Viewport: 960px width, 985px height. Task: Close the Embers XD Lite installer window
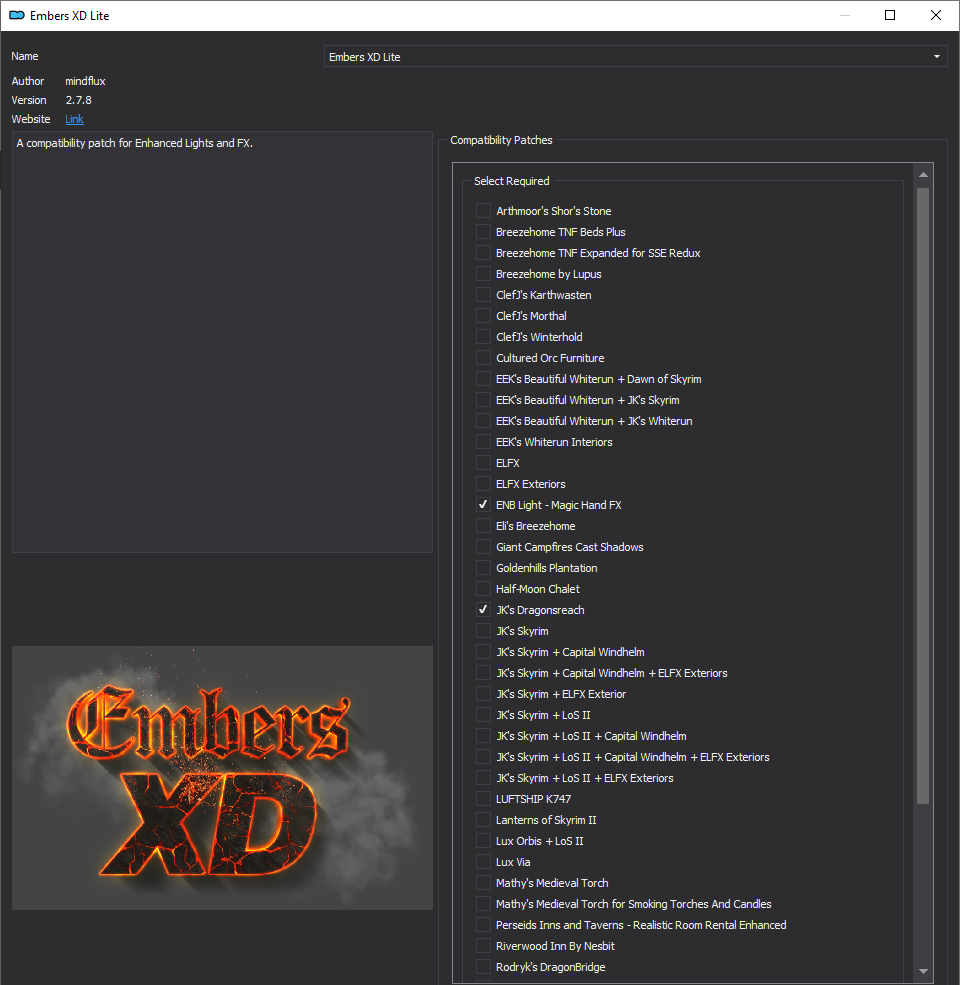click(x=935, y=15)
